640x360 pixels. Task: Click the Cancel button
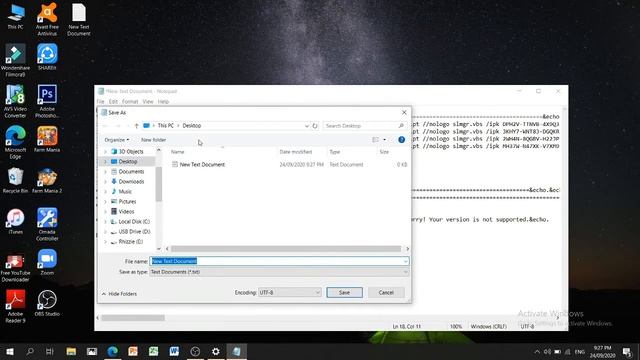(386, 292)
